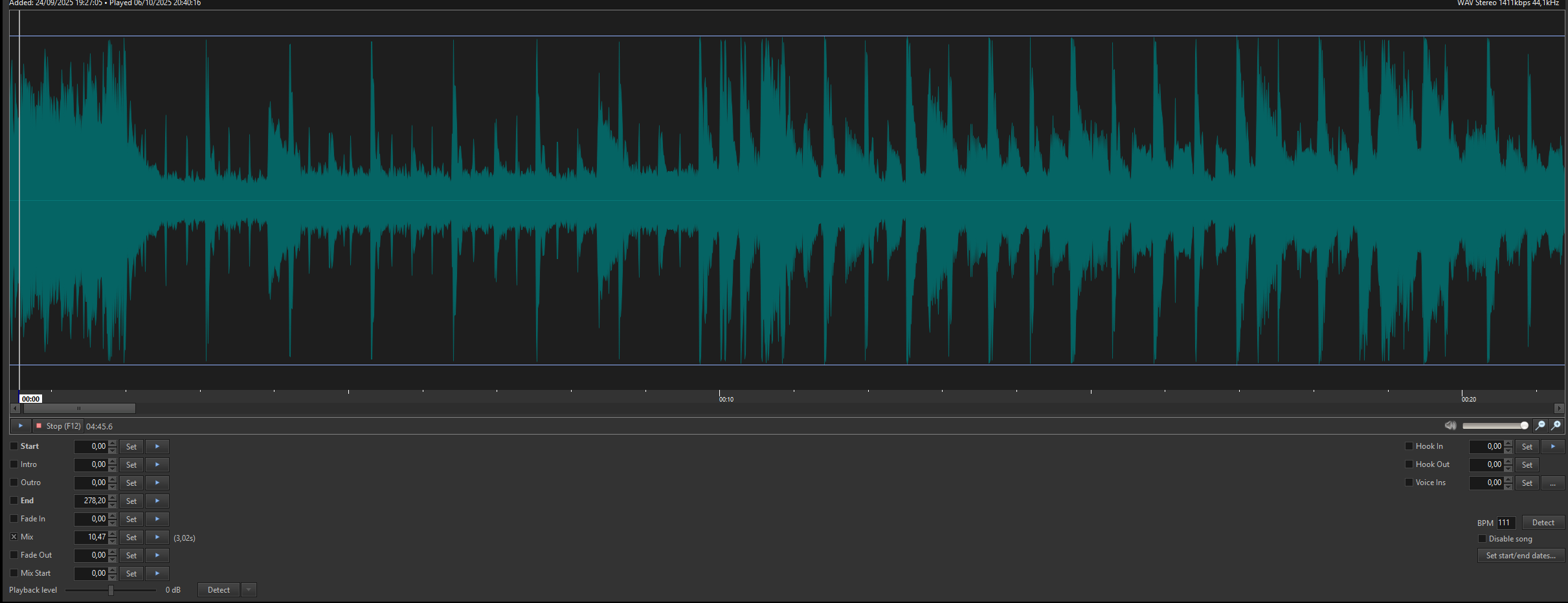This screenshot has width=1568, height=603.
Task: Click the BPM input field
Action: (1505, 523)
